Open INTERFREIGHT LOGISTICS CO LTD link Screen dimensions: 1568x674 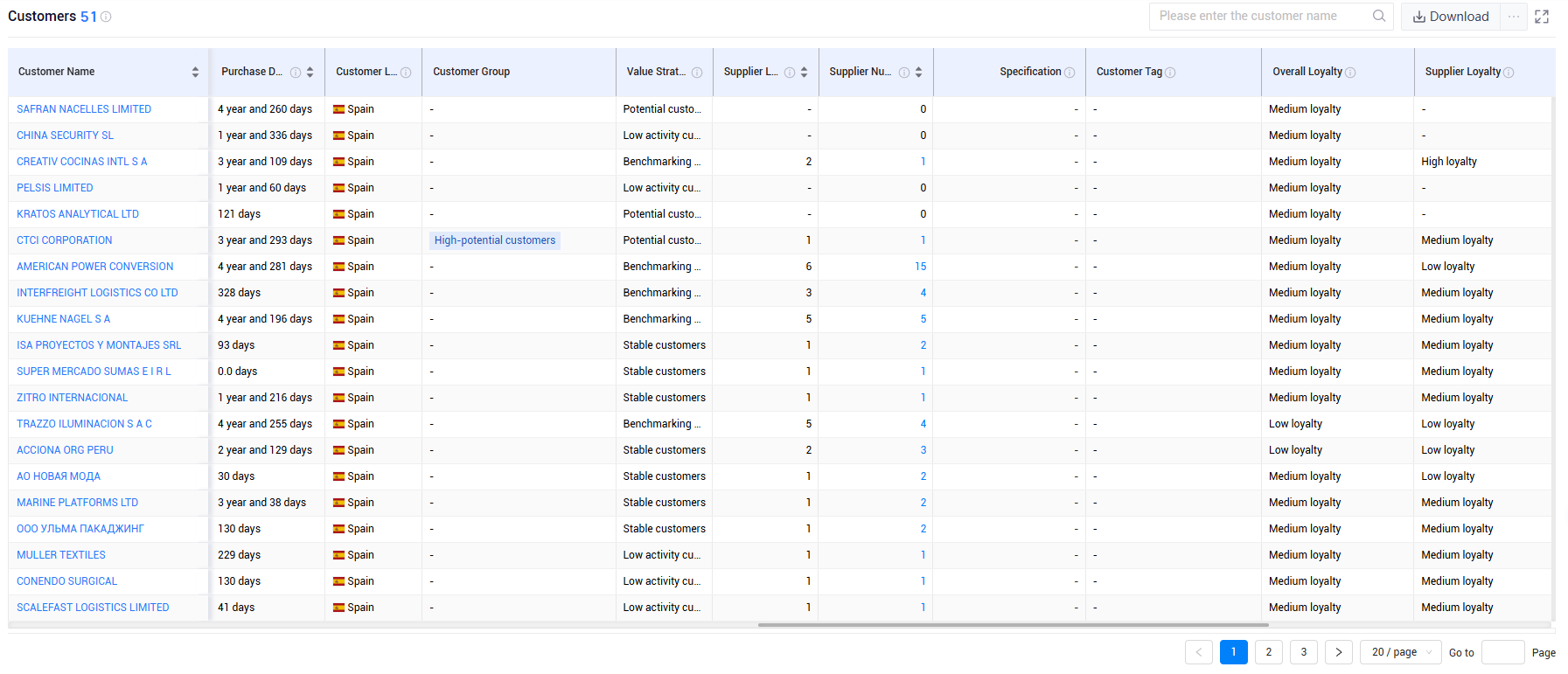pyautogui.click(x=97, y=293)
